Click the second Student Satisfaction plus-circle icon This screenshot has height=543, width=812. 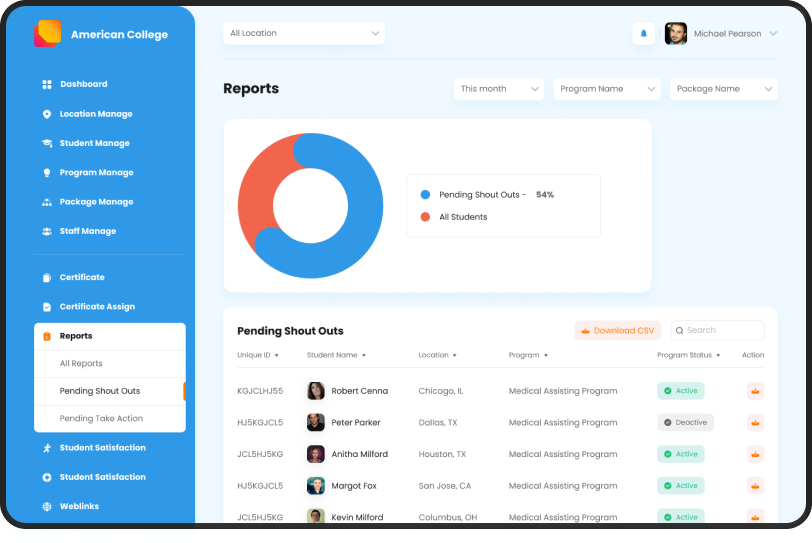click(47, 477)
